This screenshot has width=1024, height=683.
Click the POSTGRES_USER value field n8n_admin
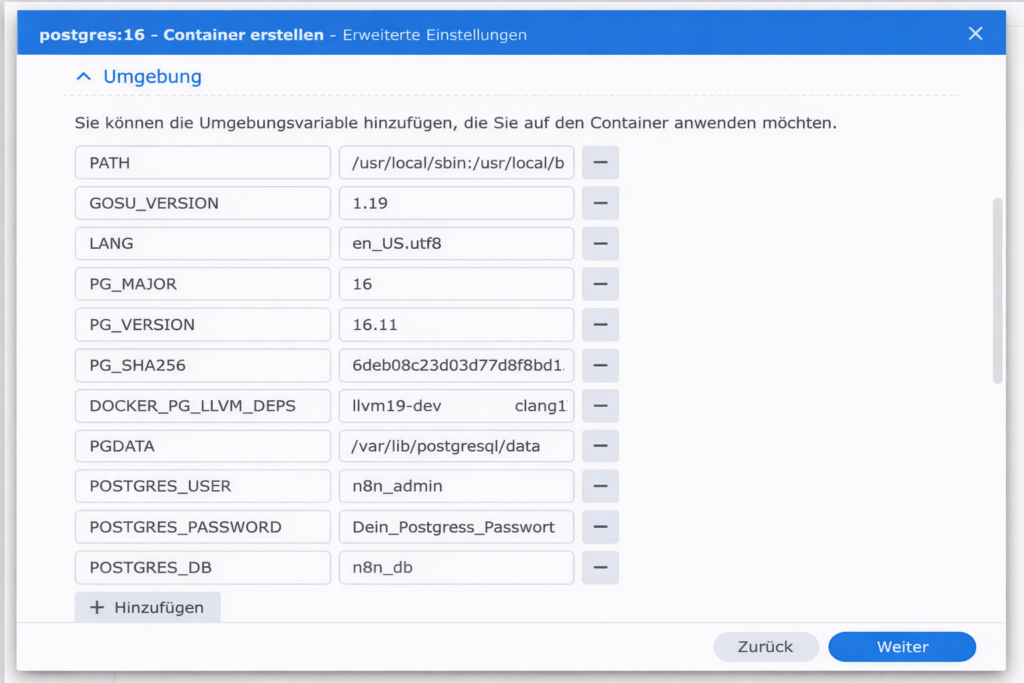click(x=456, y=486)
